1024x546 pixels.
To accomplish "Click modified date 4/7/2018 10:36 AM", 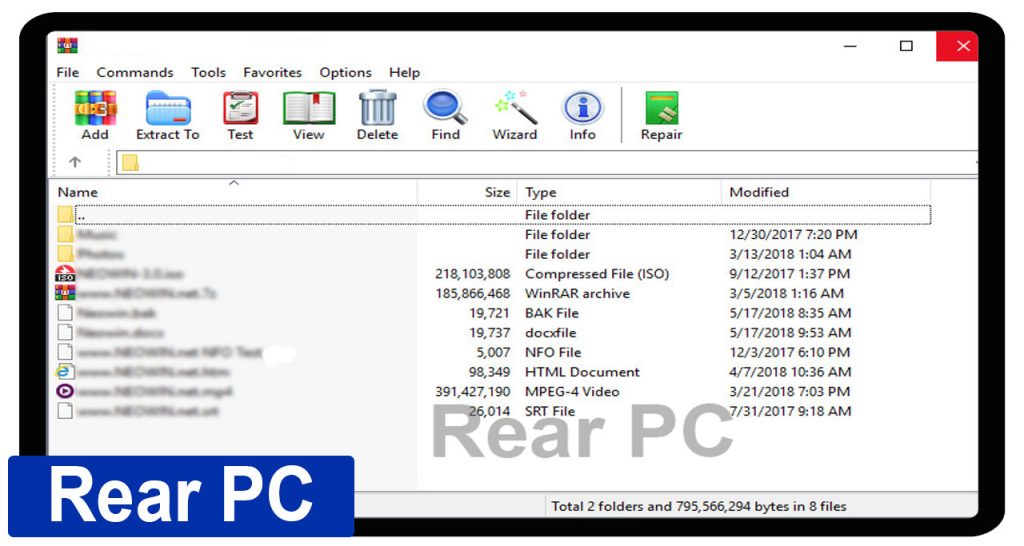I will [790, 372].
